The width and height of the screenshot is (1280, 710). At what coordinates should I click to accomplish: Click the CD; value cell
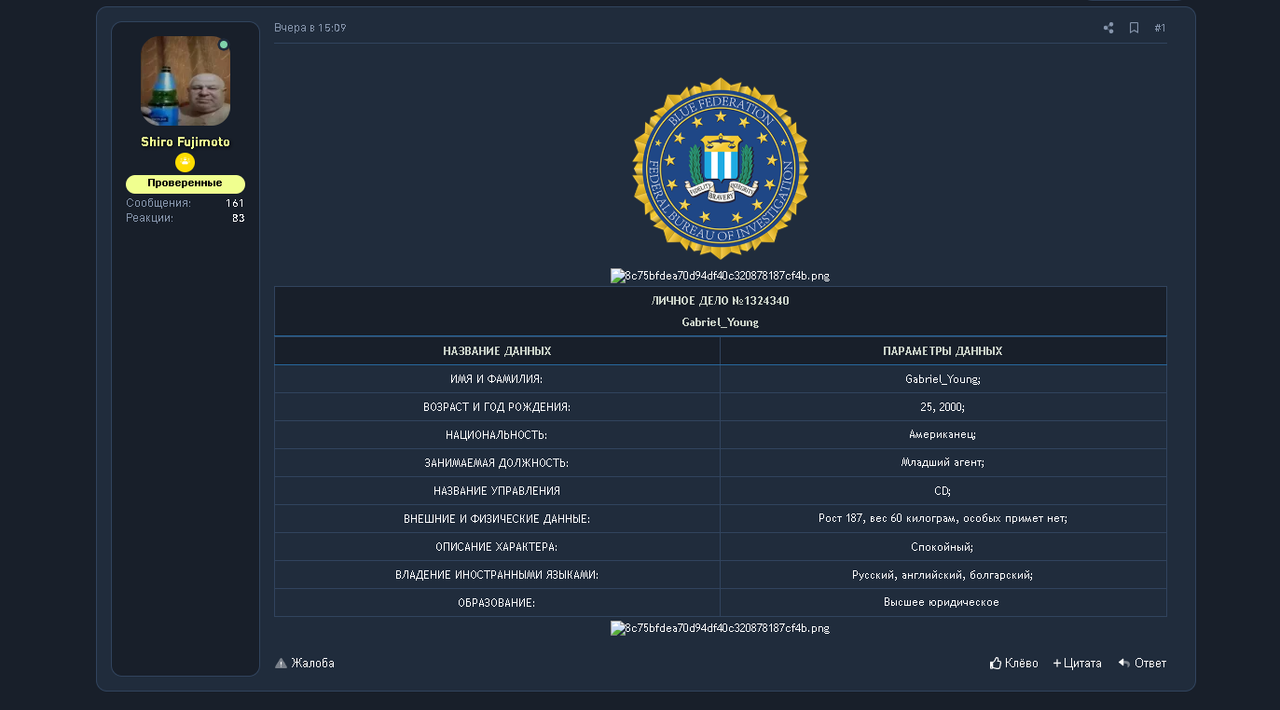[x=943, y=491]
